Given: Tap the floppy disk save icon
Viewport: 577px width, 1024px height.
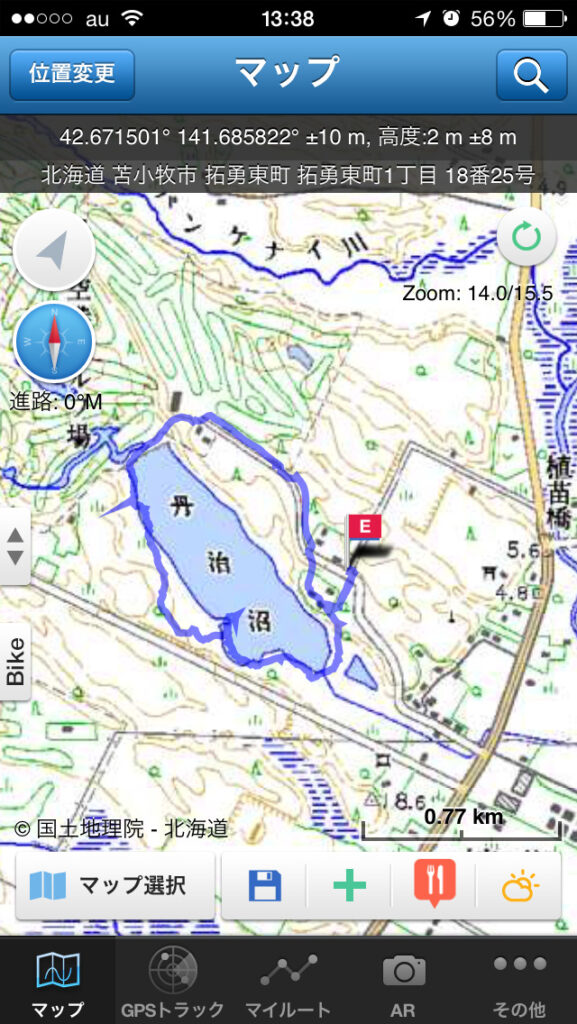Looking at the screenshot, I should (x=264, y=886).
